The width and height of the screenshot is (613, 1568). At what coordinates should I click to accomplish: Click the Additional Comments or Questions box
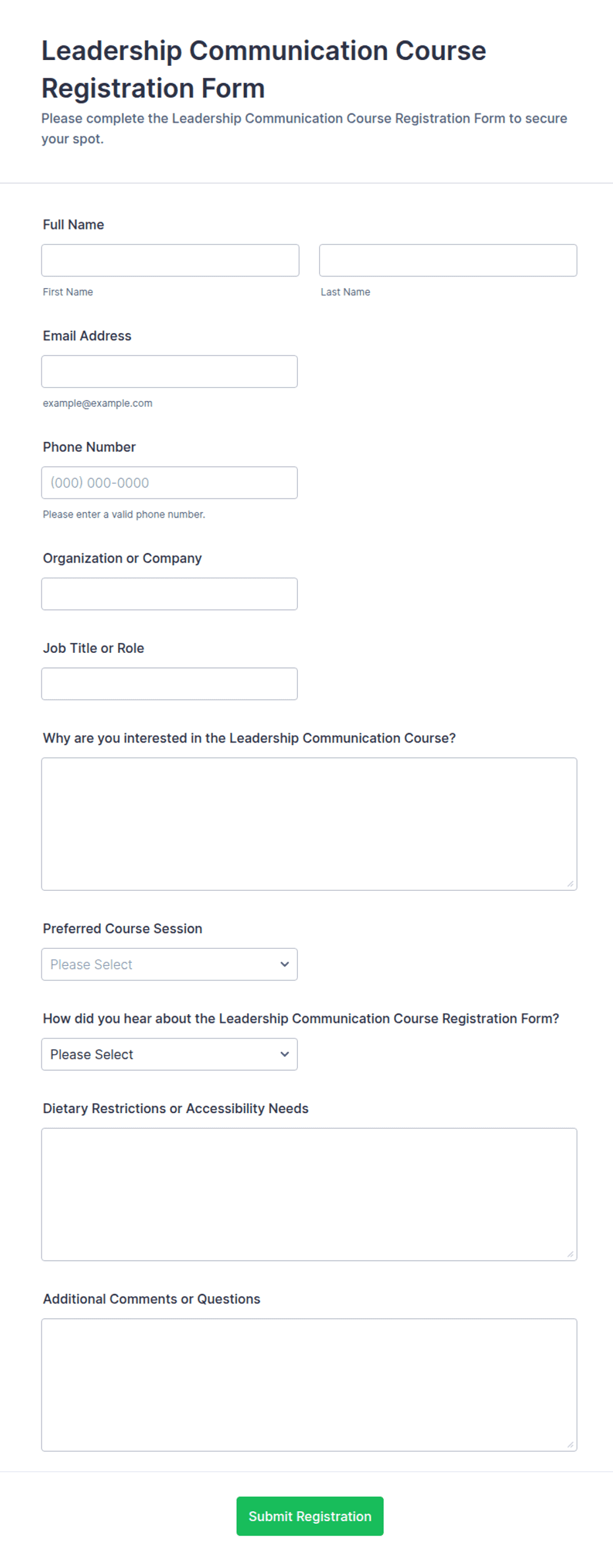tap(309, 1385)
